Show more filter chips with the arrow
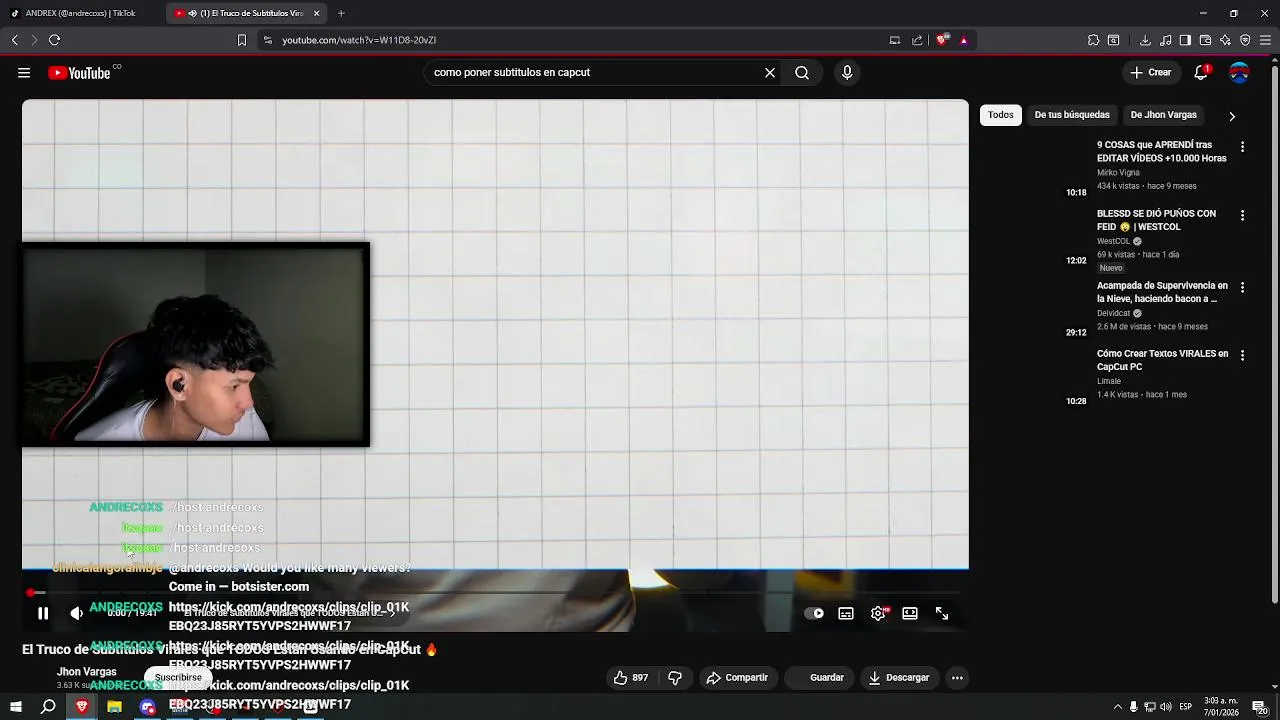 [x=1232, y=116]
